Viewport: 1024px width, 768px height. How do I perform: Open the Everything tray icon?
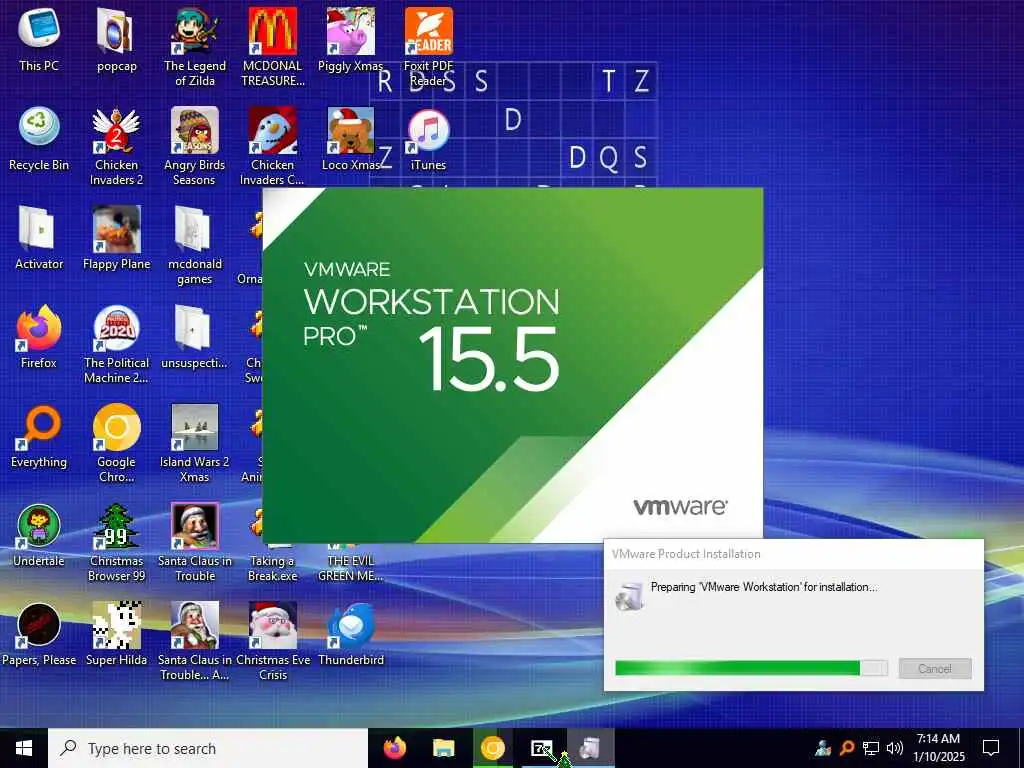[x=846, y=748]
